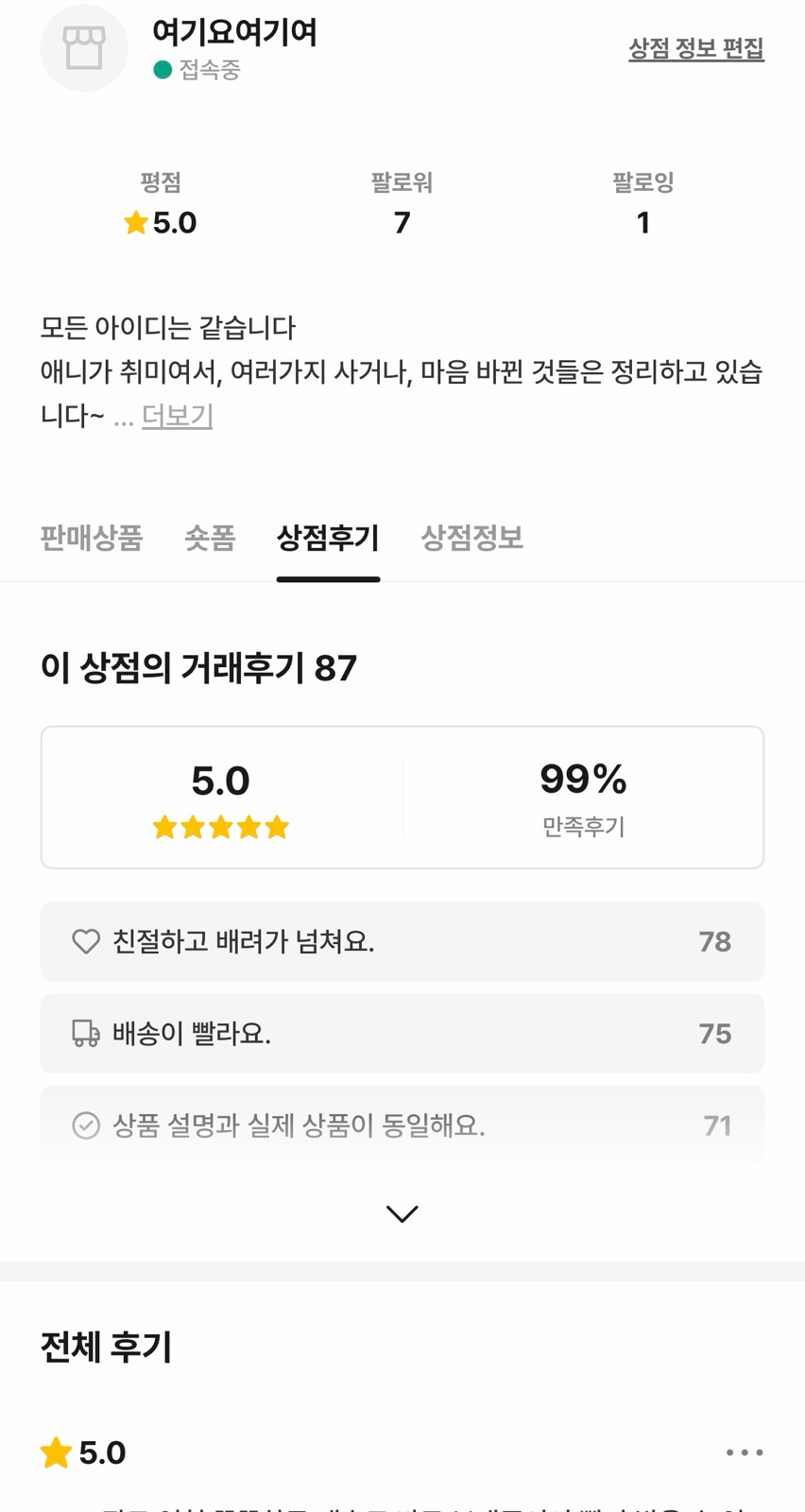Screen dimensions: 805x1512
Task: Click the yellow star beside 평점 rating
Action: click(136, 223)
